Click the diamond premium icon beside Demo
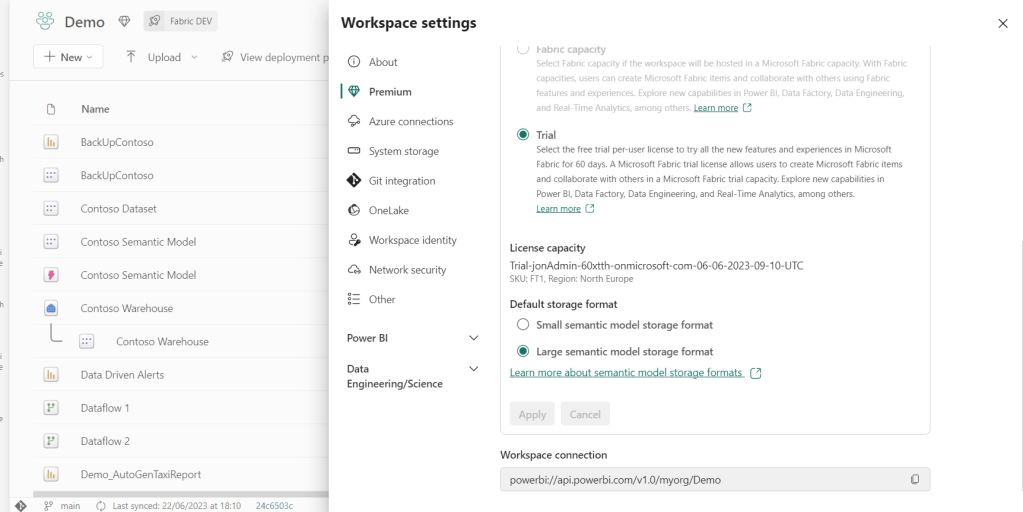 pos(124,21)
